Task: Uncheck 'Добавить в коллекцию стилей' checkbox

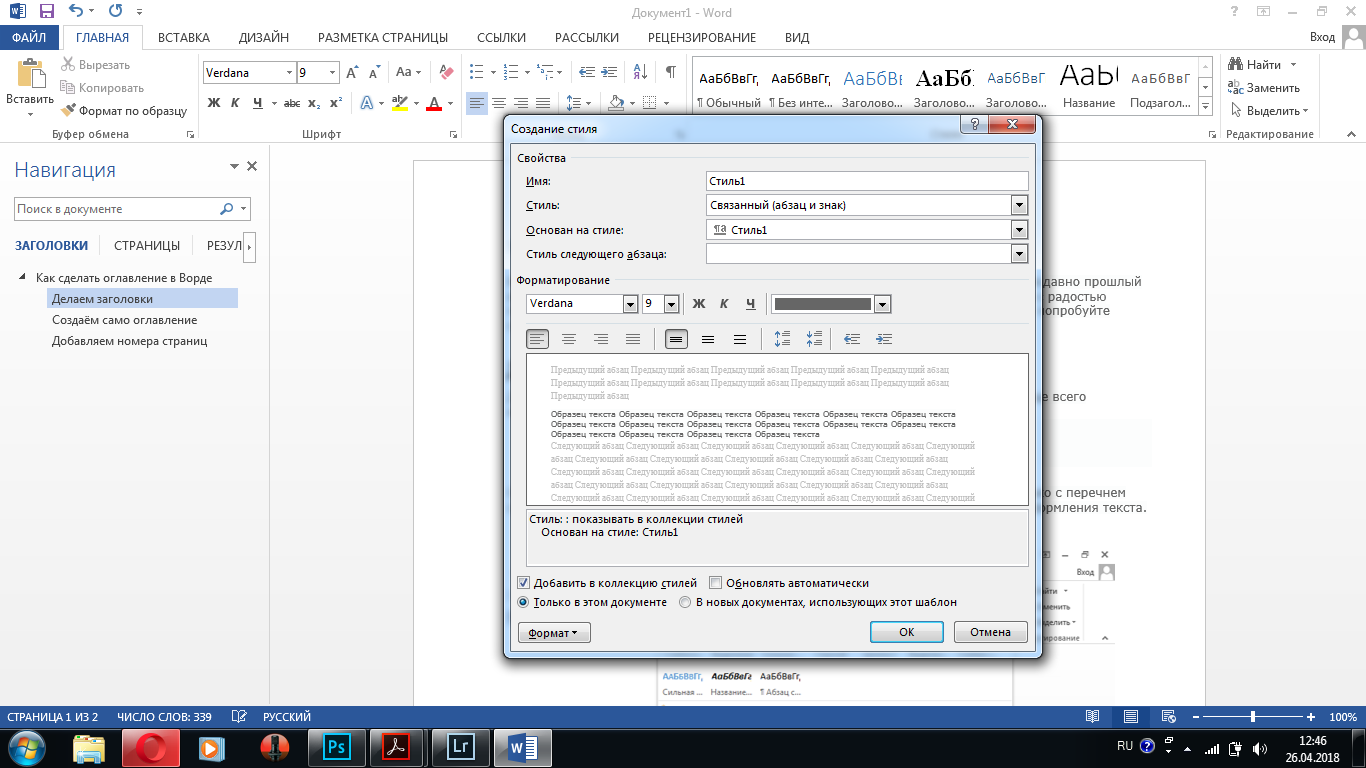Action: (523, 583)
